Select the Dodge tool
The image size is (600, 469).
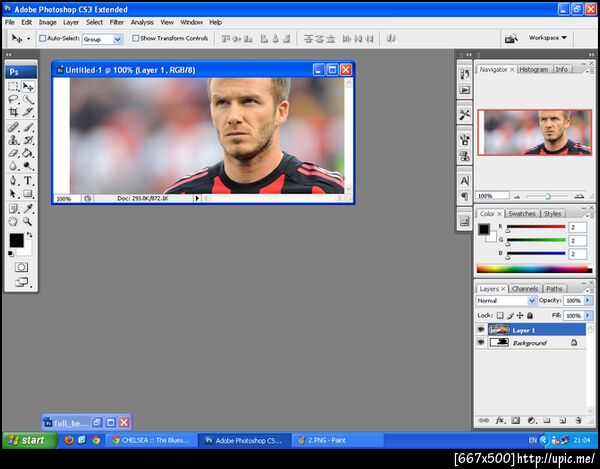[28, 166]
